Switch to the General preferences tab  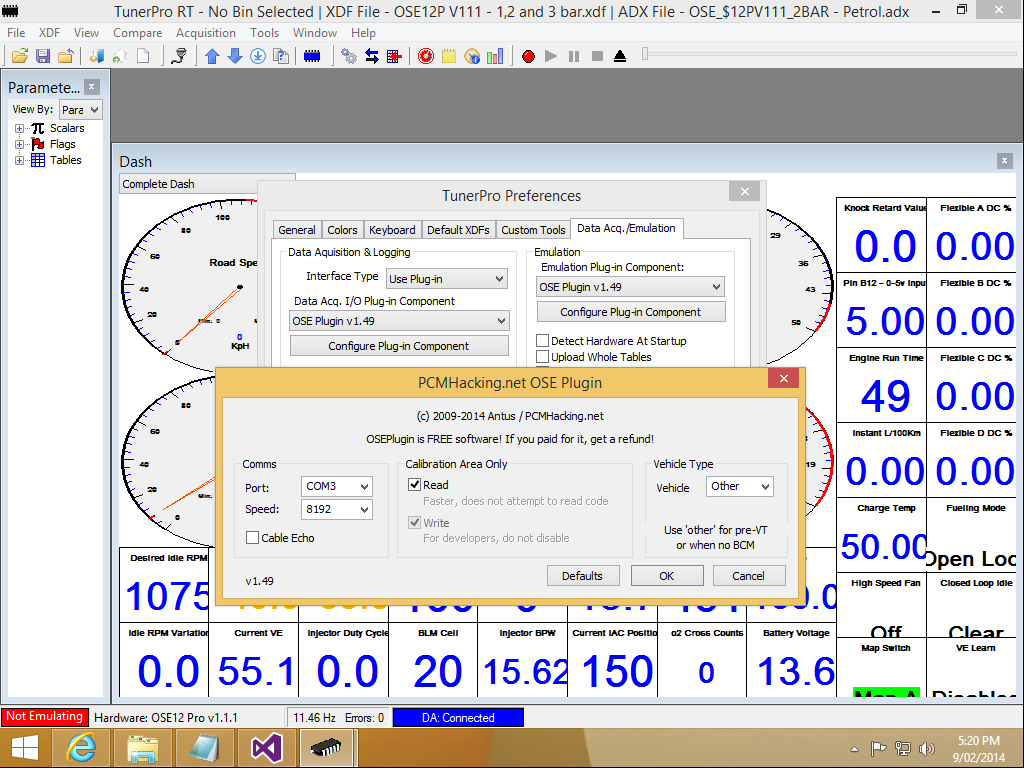click(x=296, y=230)
